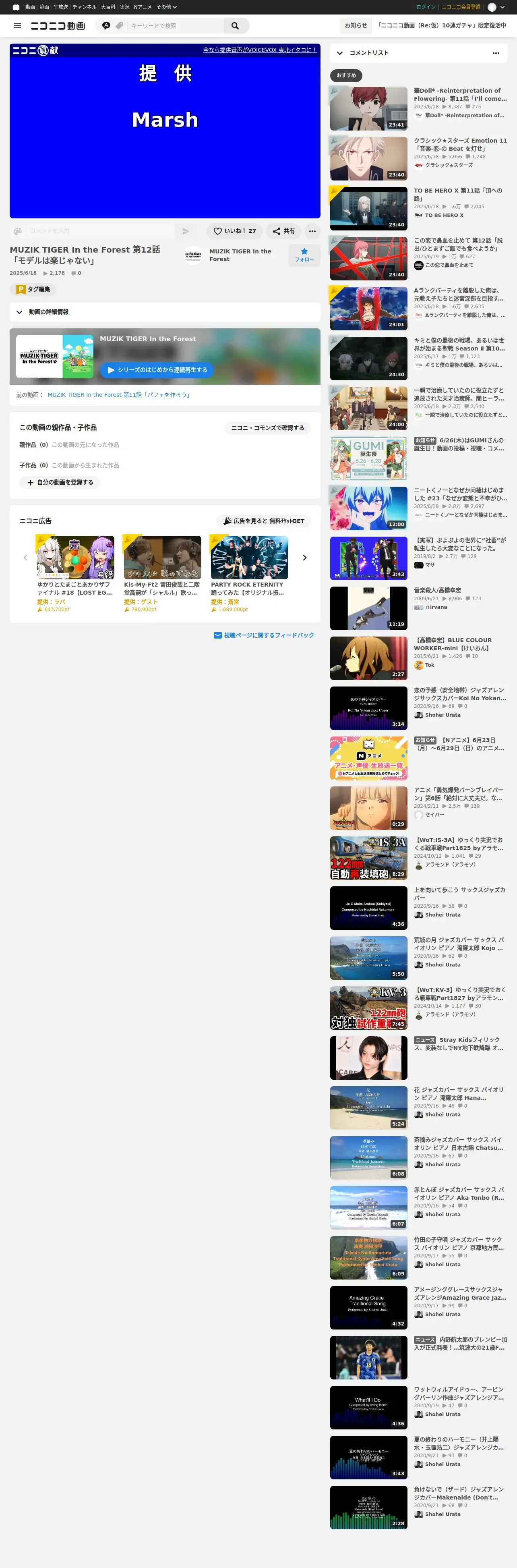Open TO BE HERO X 第11話 video title
This screenshot has width=517, height=1568.
(460, 195)
